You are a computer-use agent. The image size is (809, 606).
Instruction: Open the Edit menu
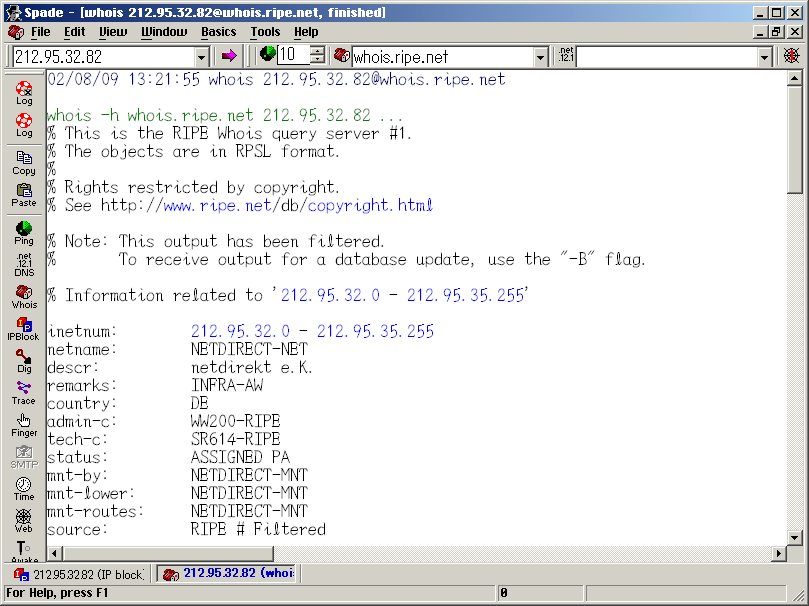[74, 32]
